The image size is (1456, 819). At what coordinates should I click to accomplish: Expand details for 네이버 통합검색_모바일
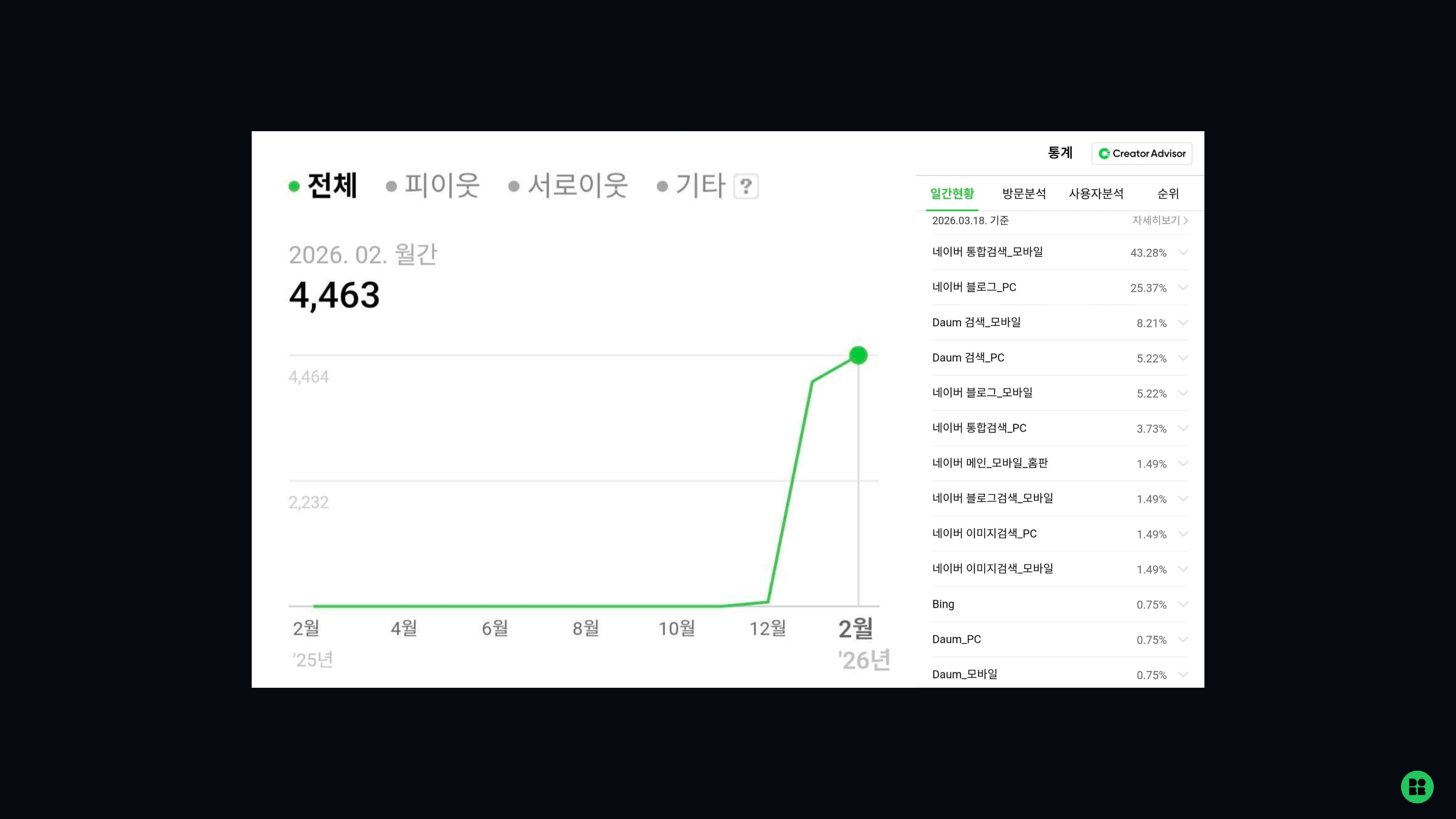tap(1184, 253)
